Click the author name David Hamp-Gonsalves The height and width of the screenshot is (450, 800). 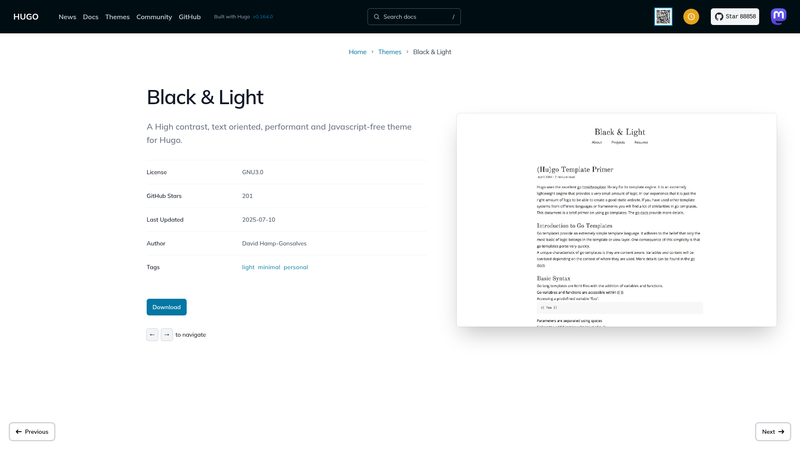(x=274, y=243)
